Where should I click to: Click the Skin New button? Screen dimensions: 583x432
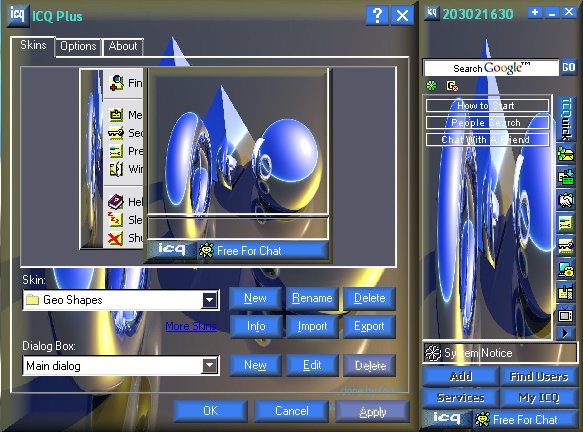click(255, 298)
